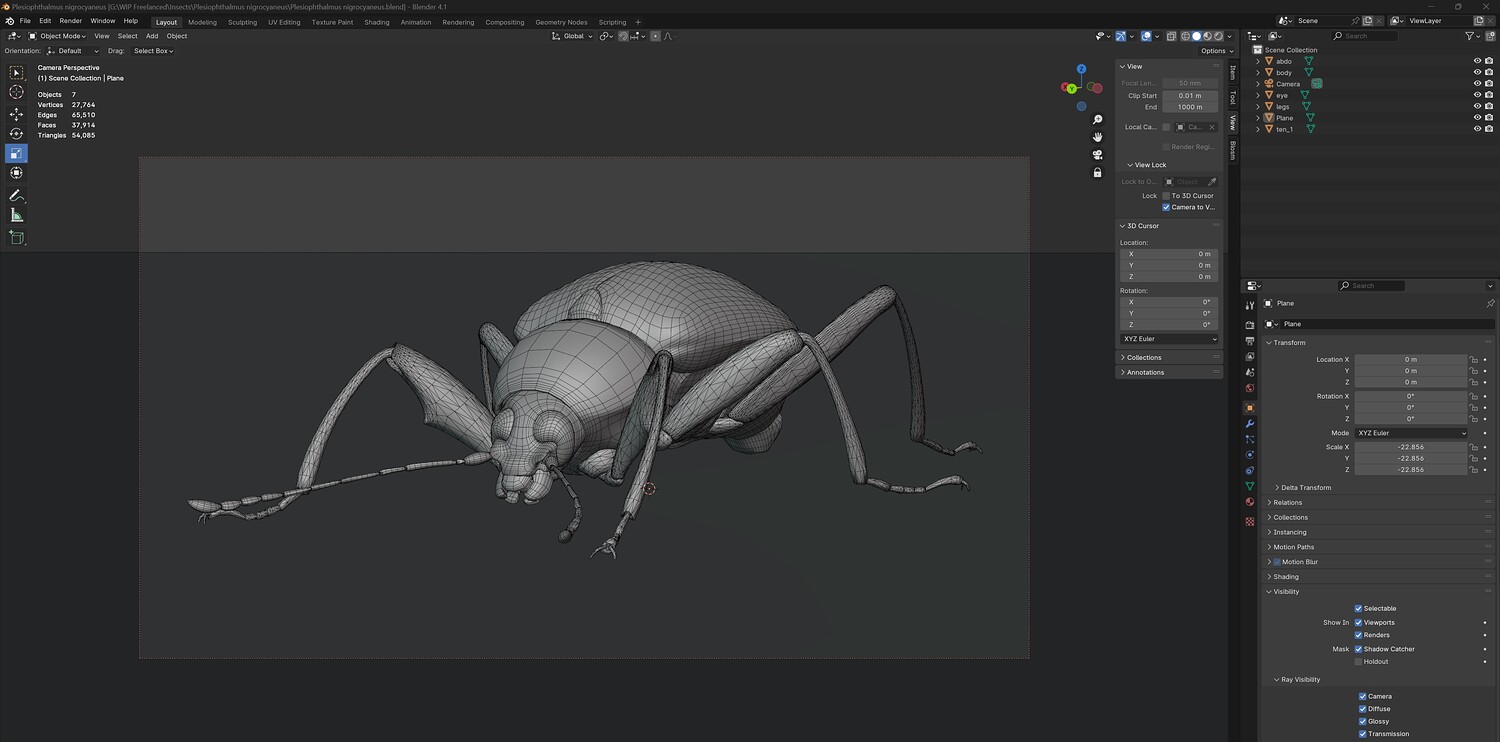Hide the abdo object in the outliner
This screenshot has width=1500, height=742.
pyautogui.click(x=1477, y=61)
